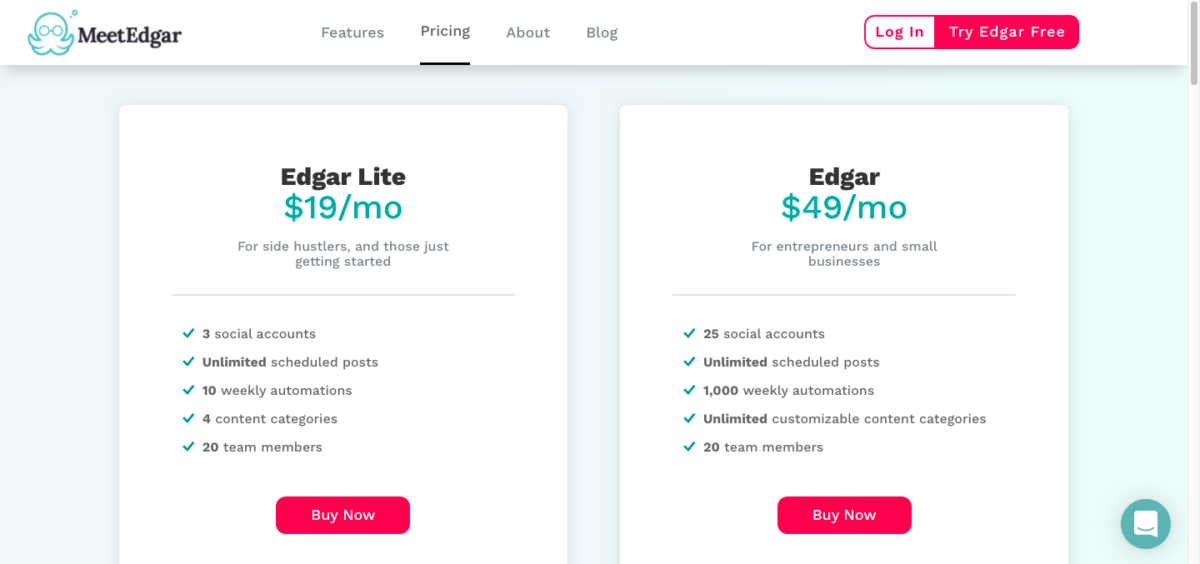
Task: Open the chat widget bubble
Action: tap(1145, 524)
